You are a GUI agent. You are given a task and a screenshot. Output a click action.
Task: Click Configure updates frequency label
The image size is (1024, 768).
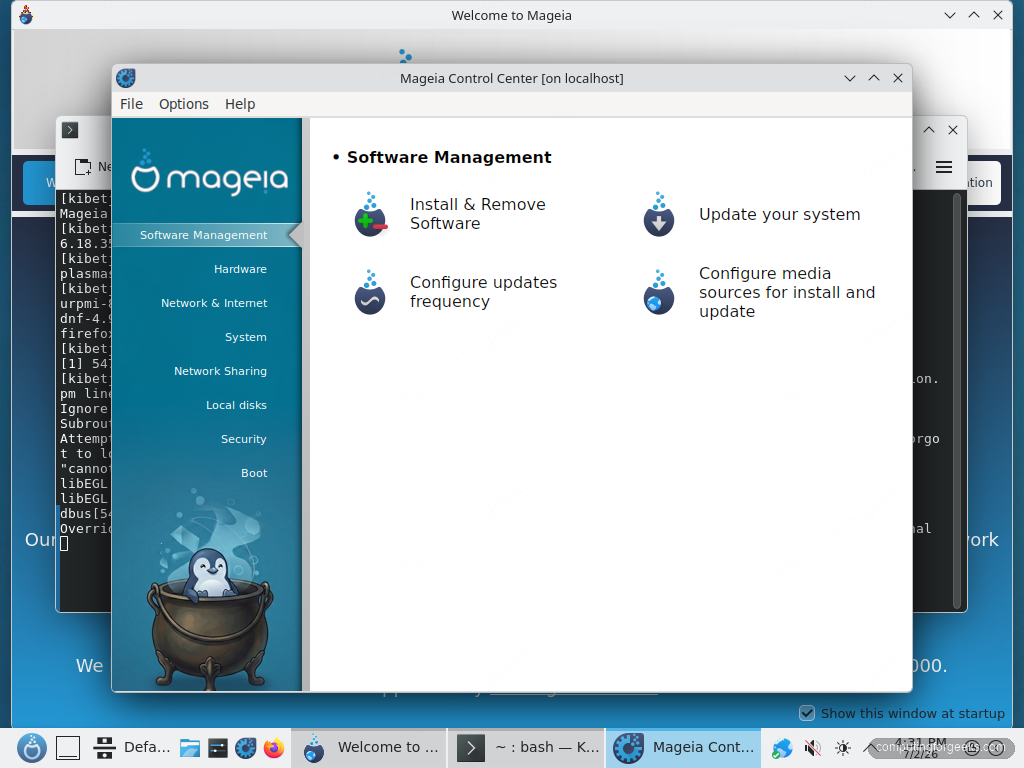click(483, 292)
